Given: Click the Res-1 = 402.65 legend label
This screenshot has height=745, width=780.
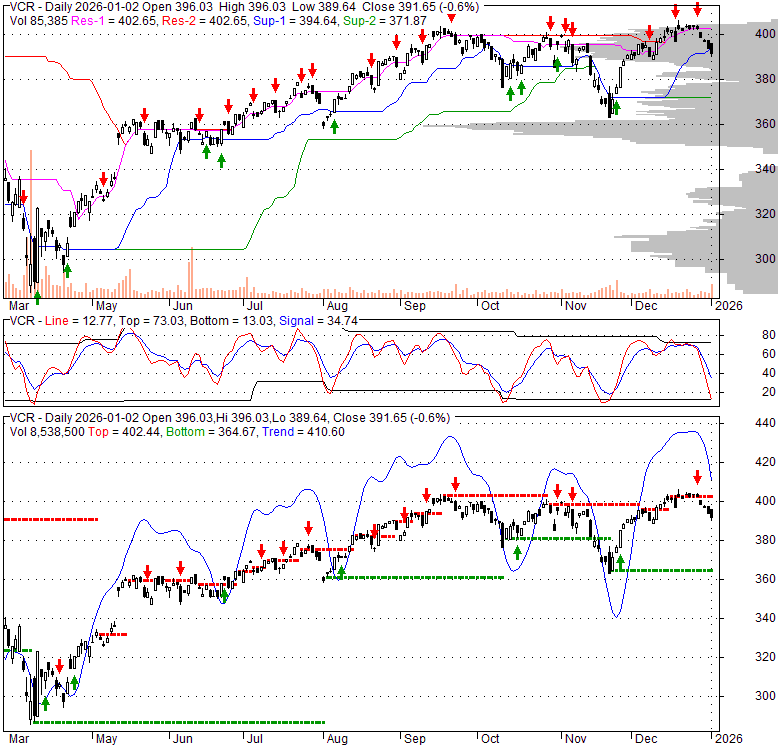Looking at the screenshot, I should pos(114,21).
